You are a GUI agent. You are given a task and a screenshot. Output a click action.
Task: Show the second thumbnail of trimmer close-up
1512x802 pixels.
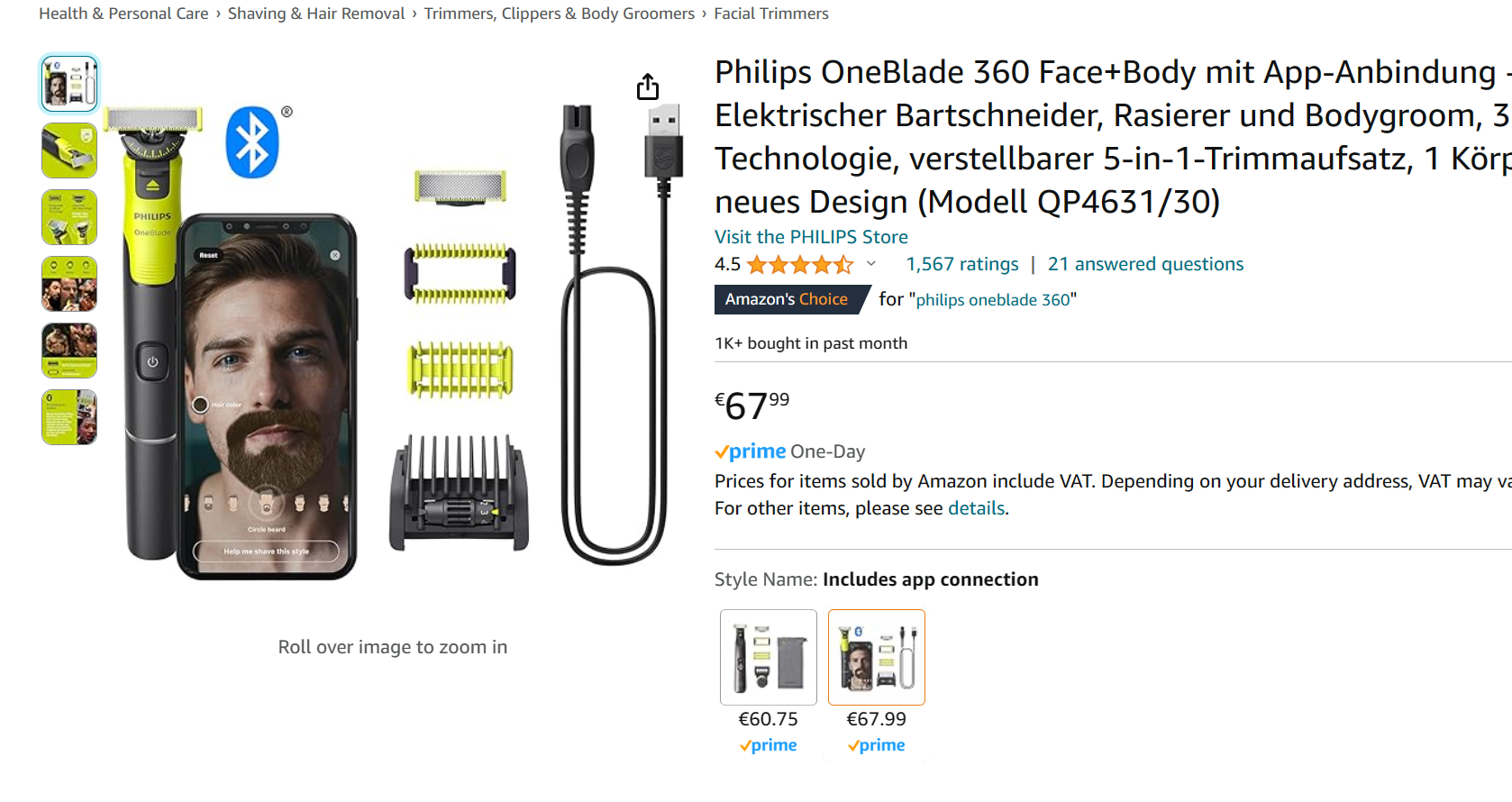(69, 150)
